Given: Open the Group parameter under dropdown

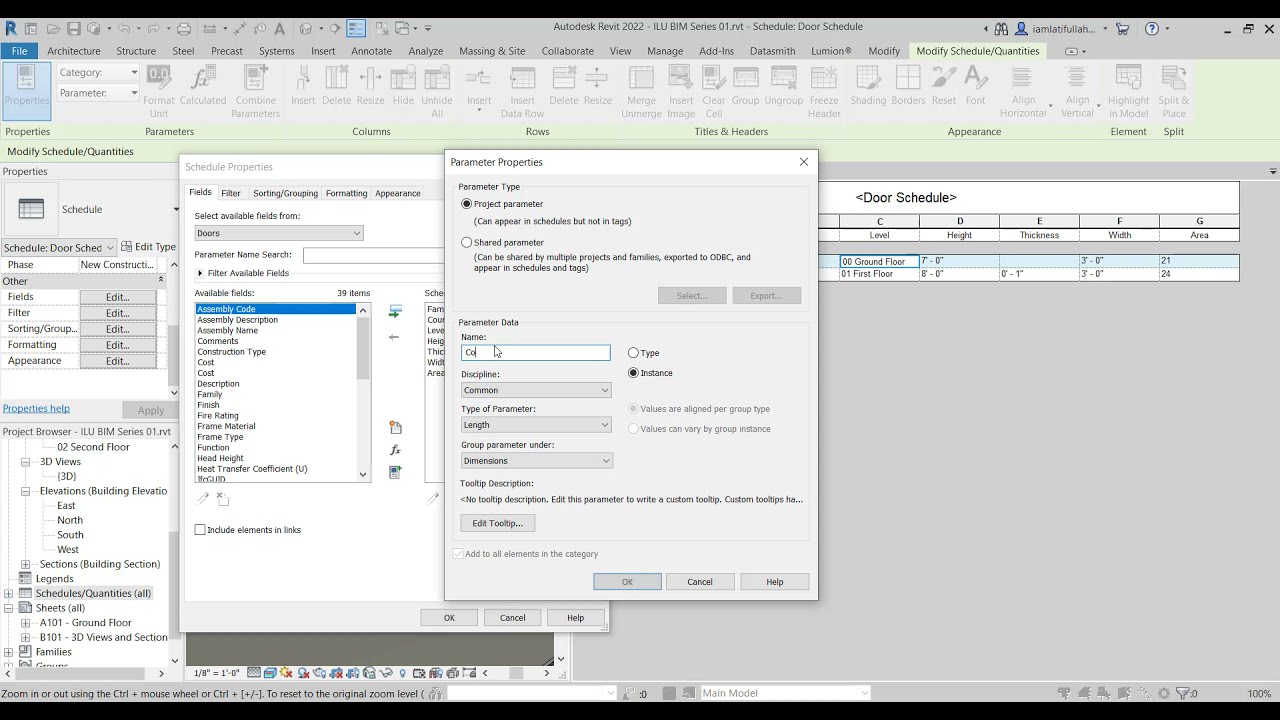Looking at the screenshot, I should pyautogui.click(x=536, y=461).
